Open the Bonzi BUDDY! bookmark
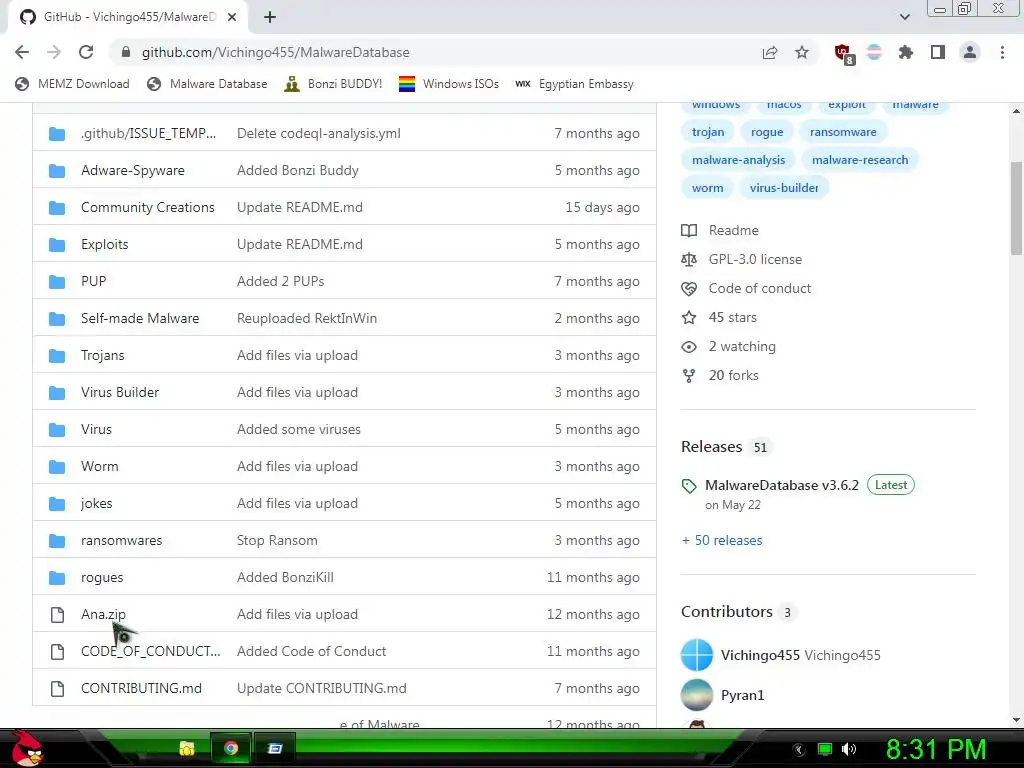Viewport: 1024px width, 768px height. pos(333,84)
